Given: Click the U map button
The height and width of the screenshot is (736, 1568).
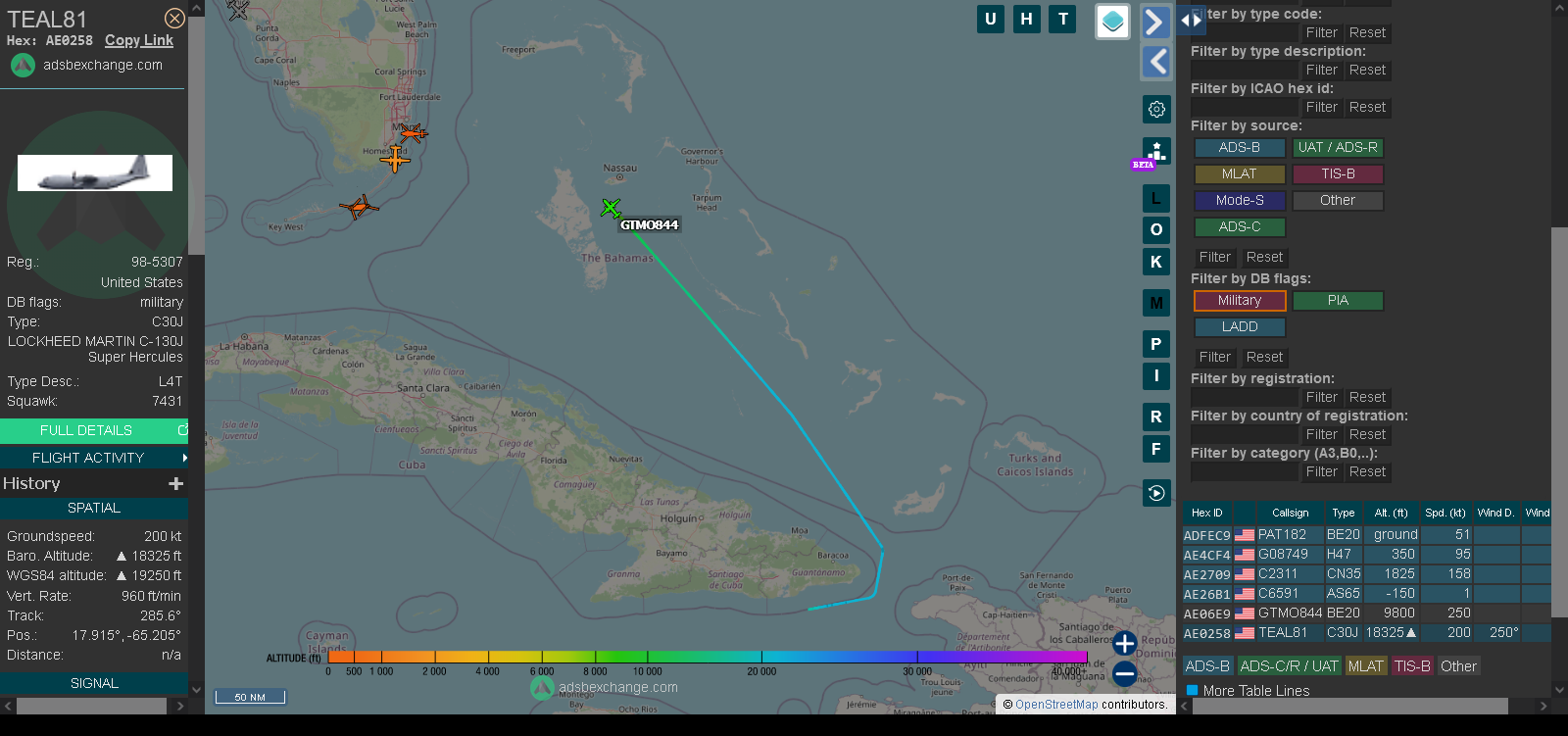Looking at the screenshot, I should tap(991, 19).
